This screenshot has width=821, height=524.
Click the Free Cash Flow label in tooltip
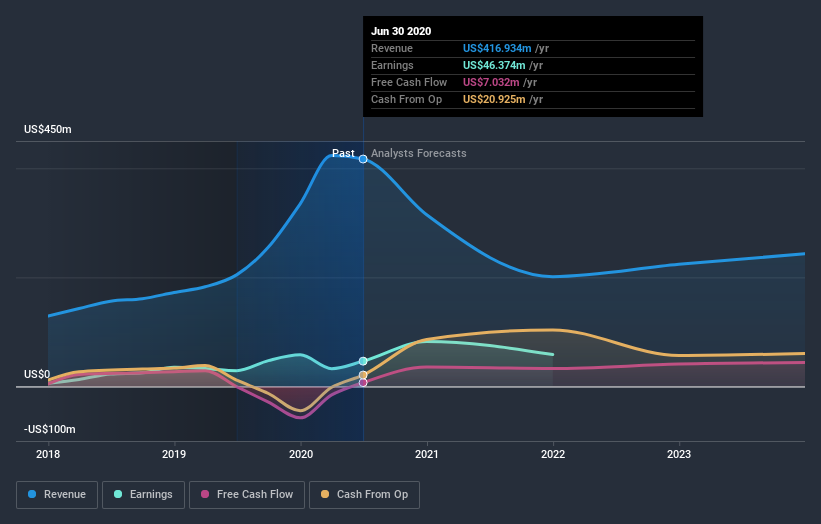(x=409, y=82)
